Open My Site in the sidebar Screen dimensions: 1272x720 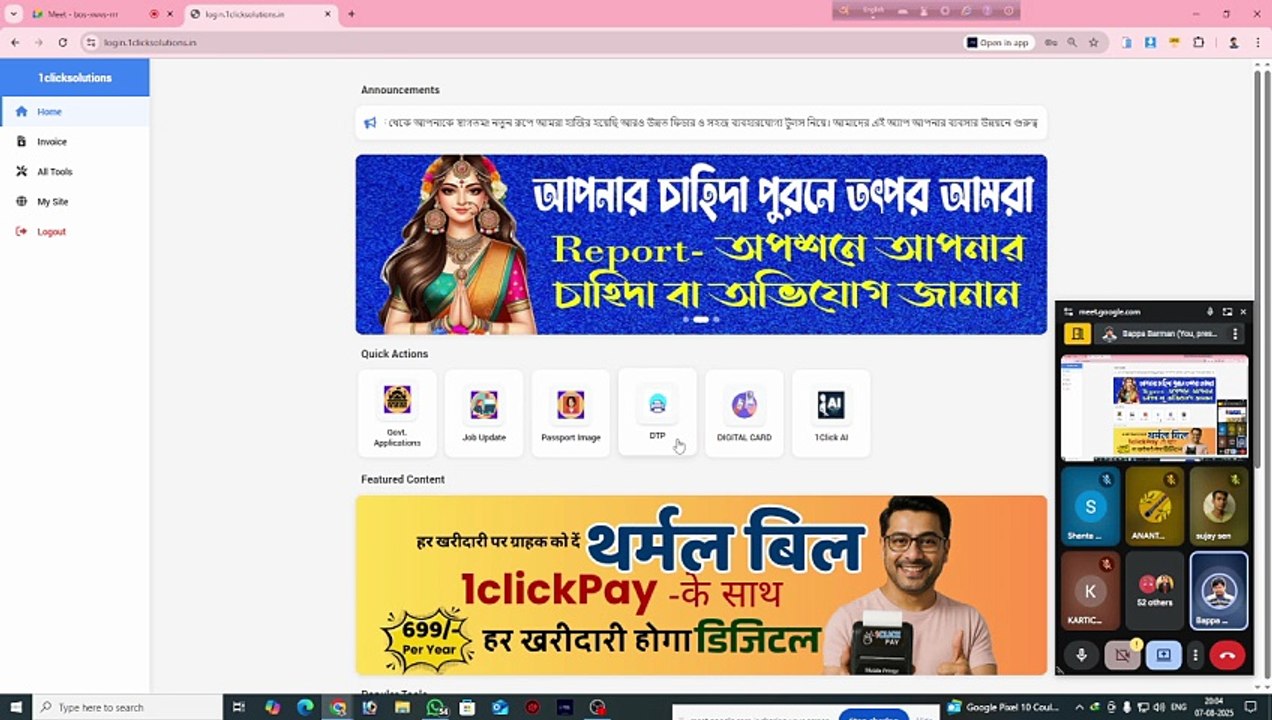pos(75,202)
